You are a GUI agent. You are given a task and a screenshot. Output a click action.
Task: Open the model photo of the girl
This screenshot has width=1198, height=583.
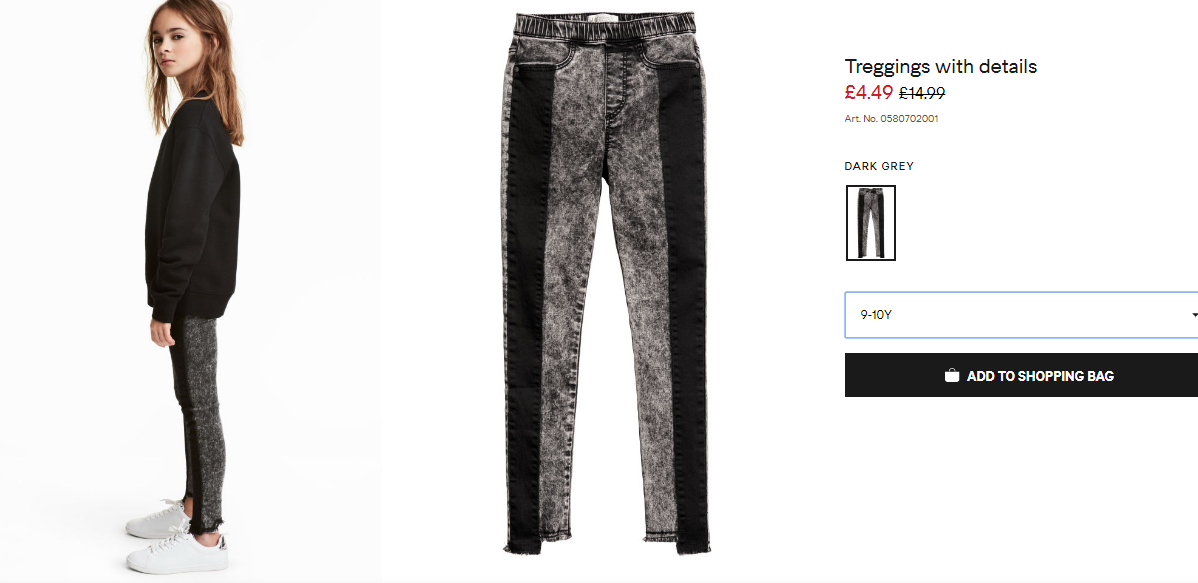click(190, 290)
